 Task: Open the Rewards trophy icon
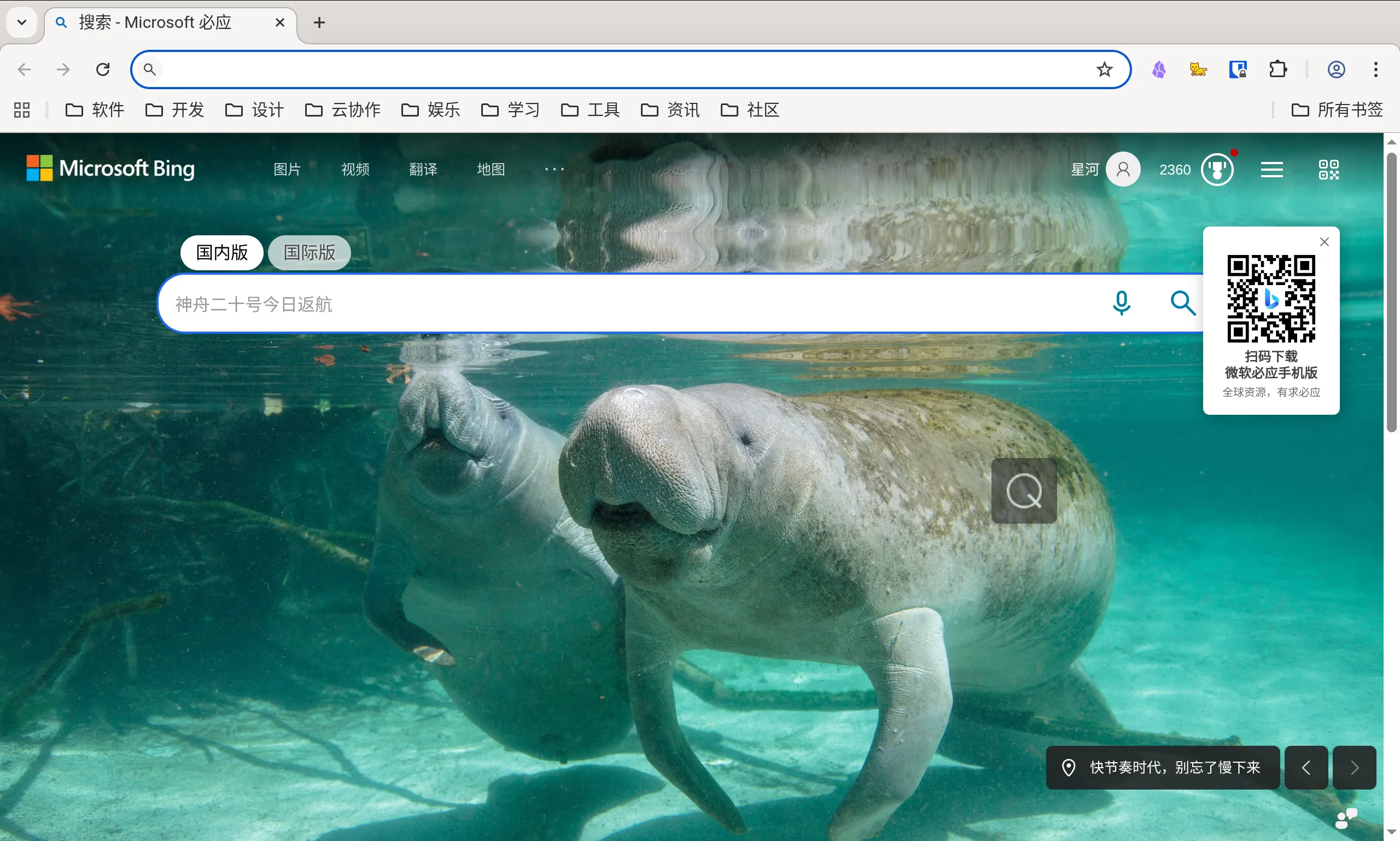(1217, 170)
